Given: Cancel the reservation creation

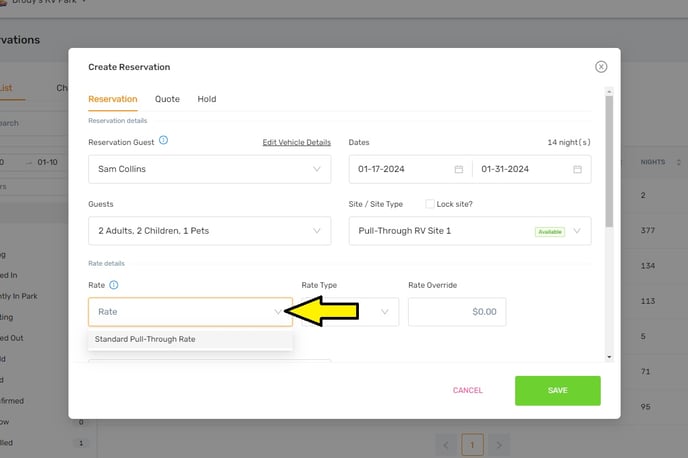Looking at the screenshot, I should [468, 390].
